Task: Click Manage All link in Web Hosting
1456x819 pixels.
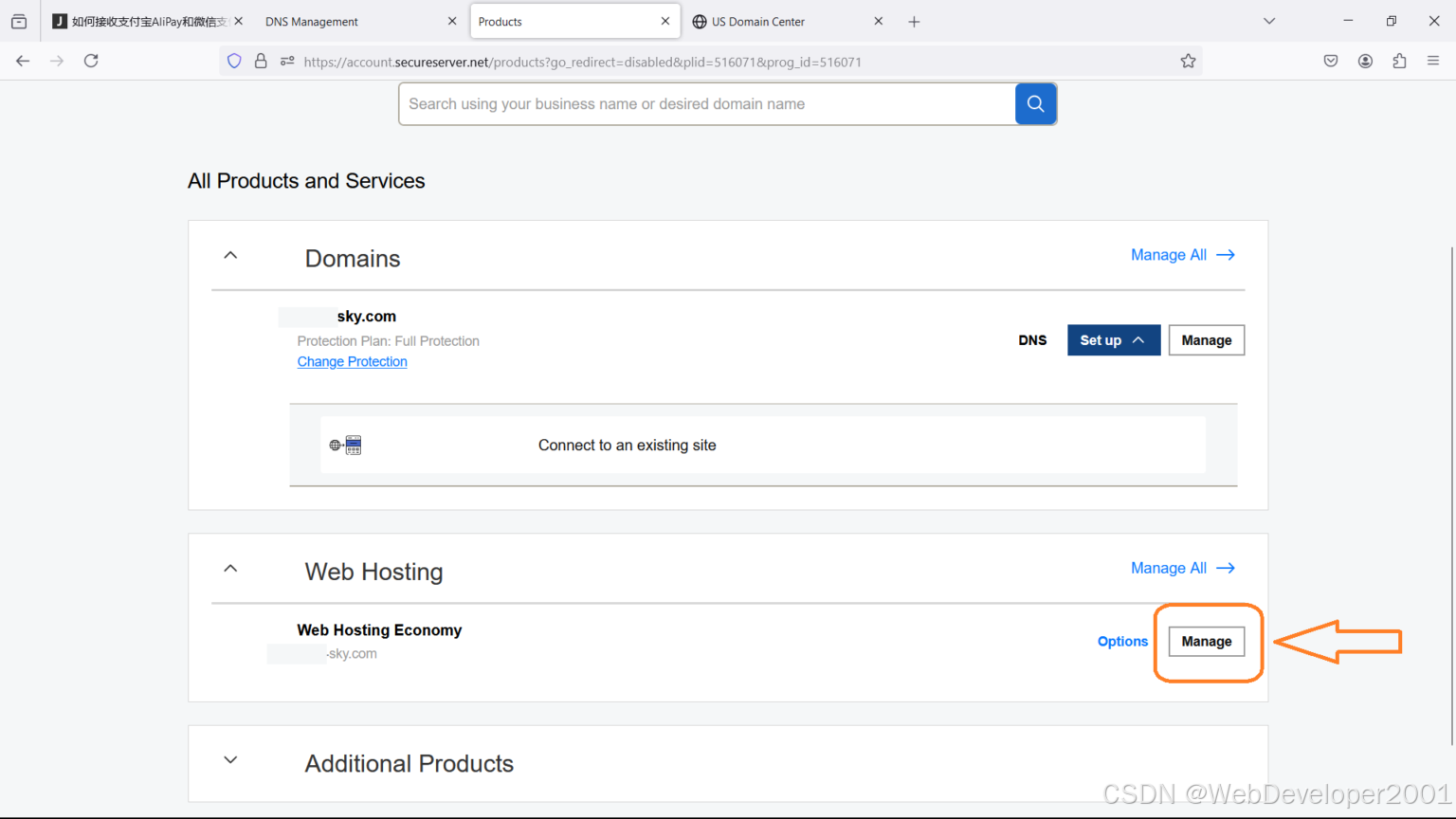Action: (1169, 568)
